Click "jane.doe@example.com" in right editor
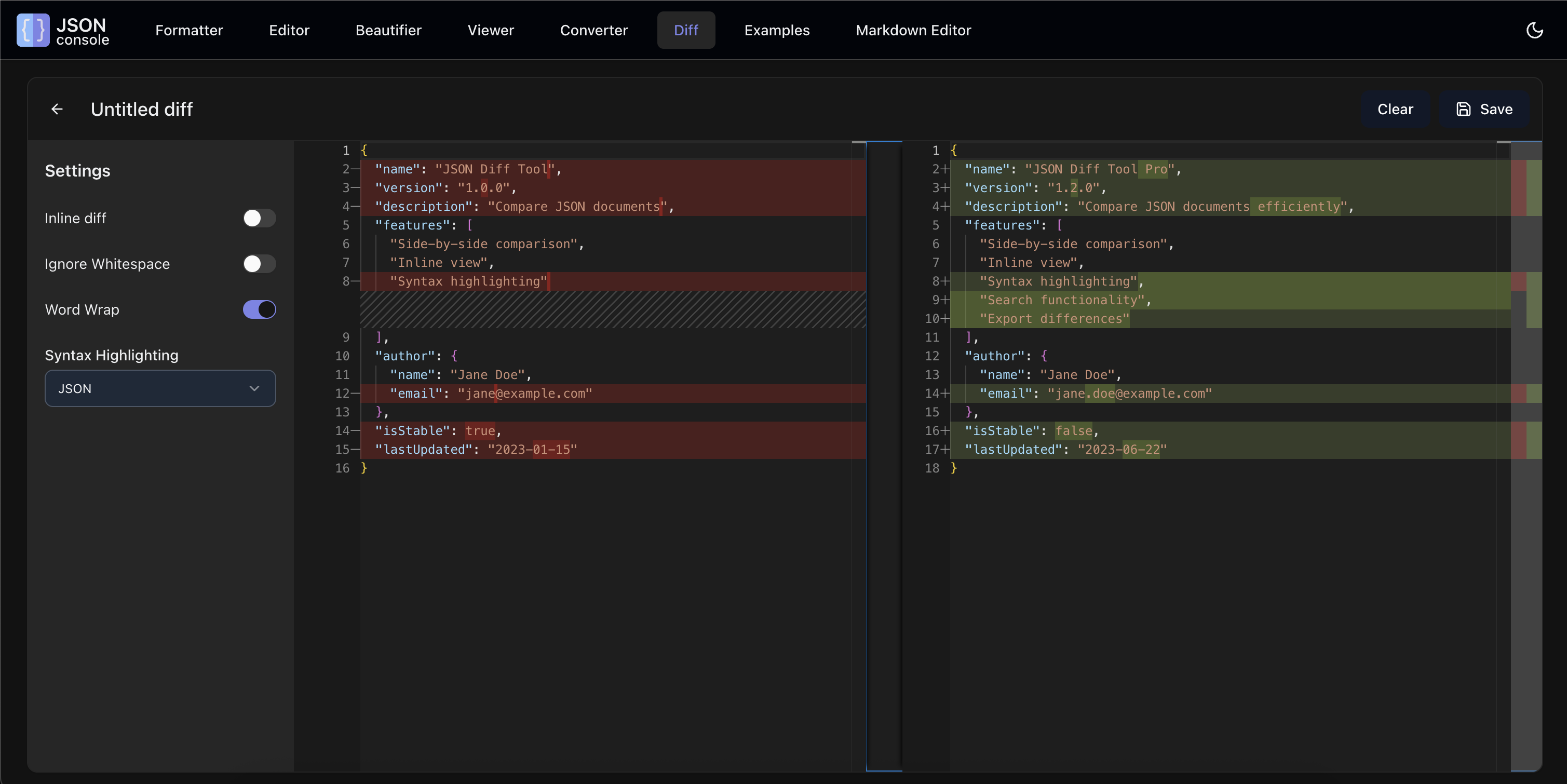The height and width of the screenshot is (784, 1567). click(1130, 394)
